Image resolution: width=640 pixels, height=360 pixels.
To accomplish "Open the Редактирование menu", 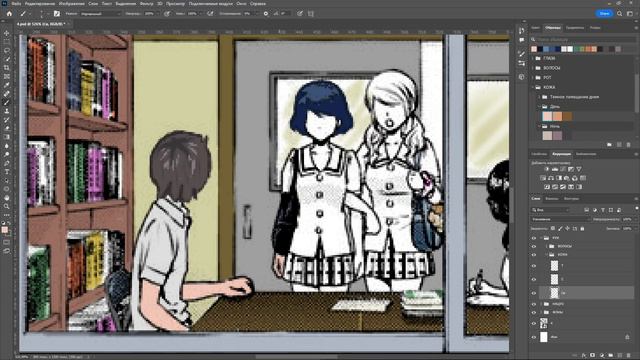I will coord(40,3).
